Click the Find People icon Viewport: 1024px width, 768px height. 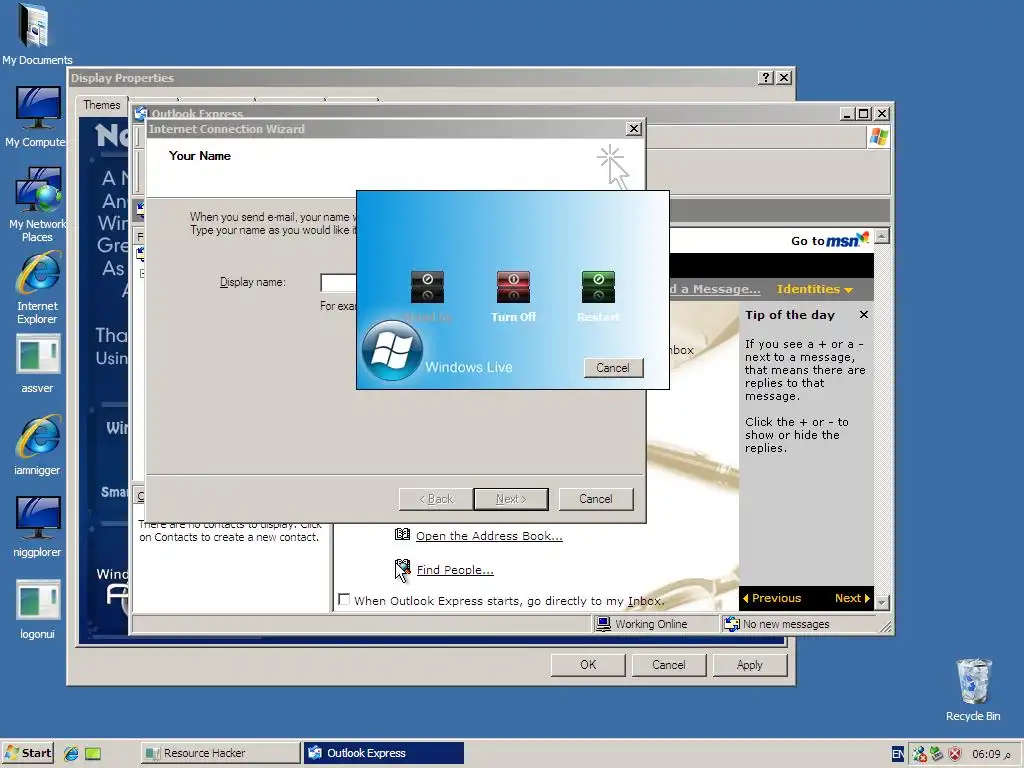pyautogui.click(x=402, y=569)
